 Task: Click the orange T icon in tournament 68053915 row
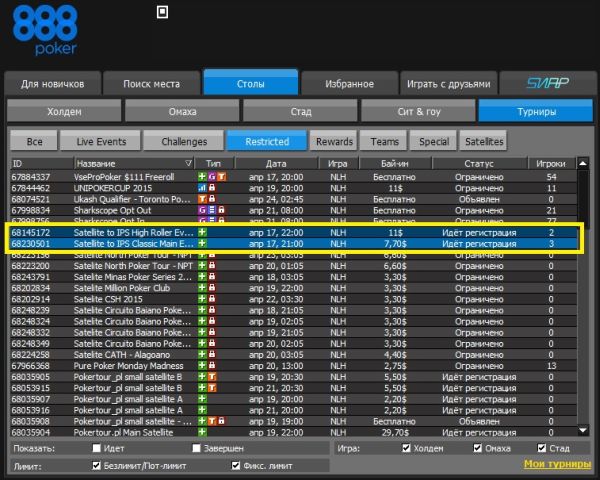[212, 388]
